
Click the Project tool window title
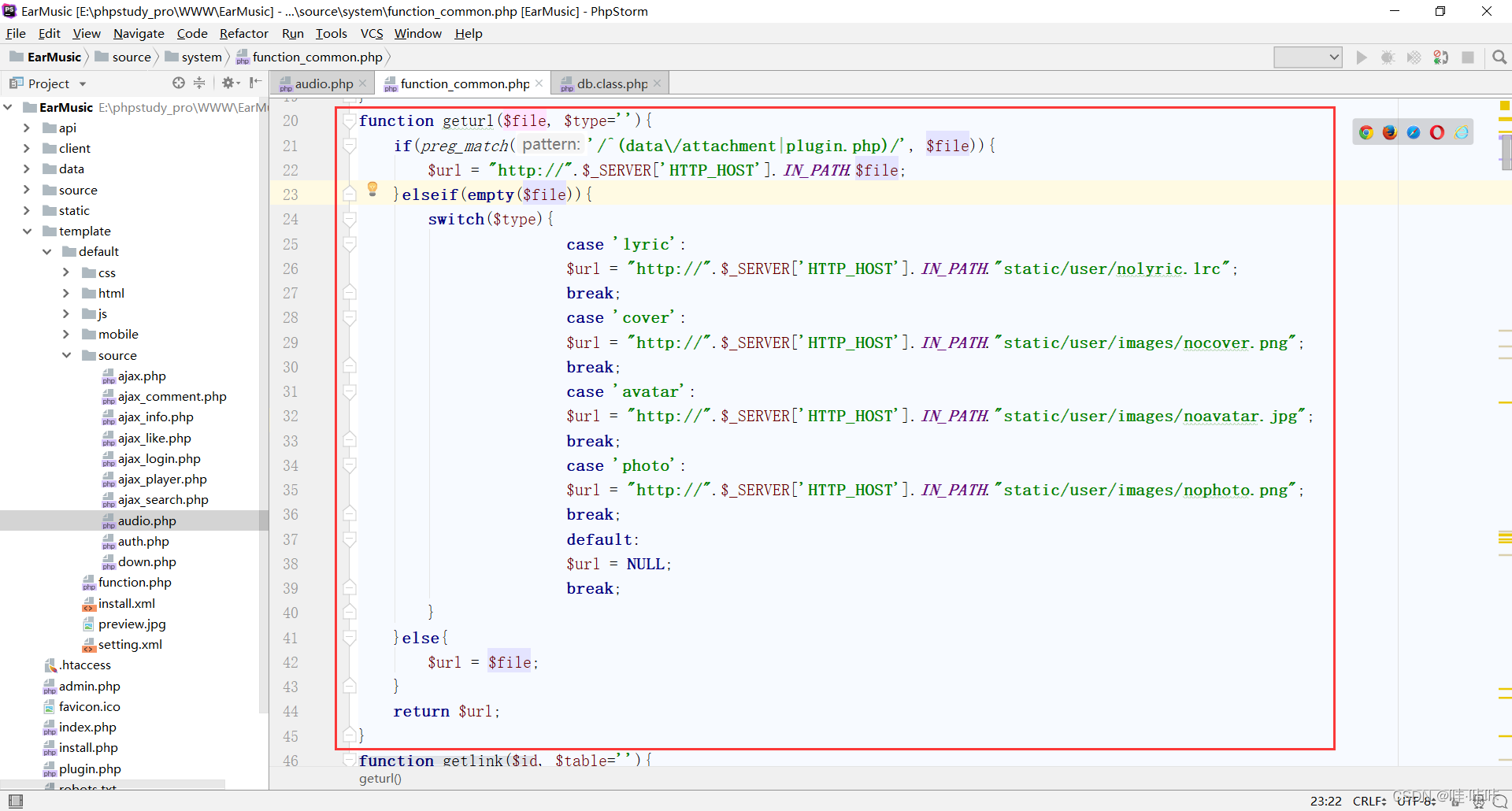(48, 83)
